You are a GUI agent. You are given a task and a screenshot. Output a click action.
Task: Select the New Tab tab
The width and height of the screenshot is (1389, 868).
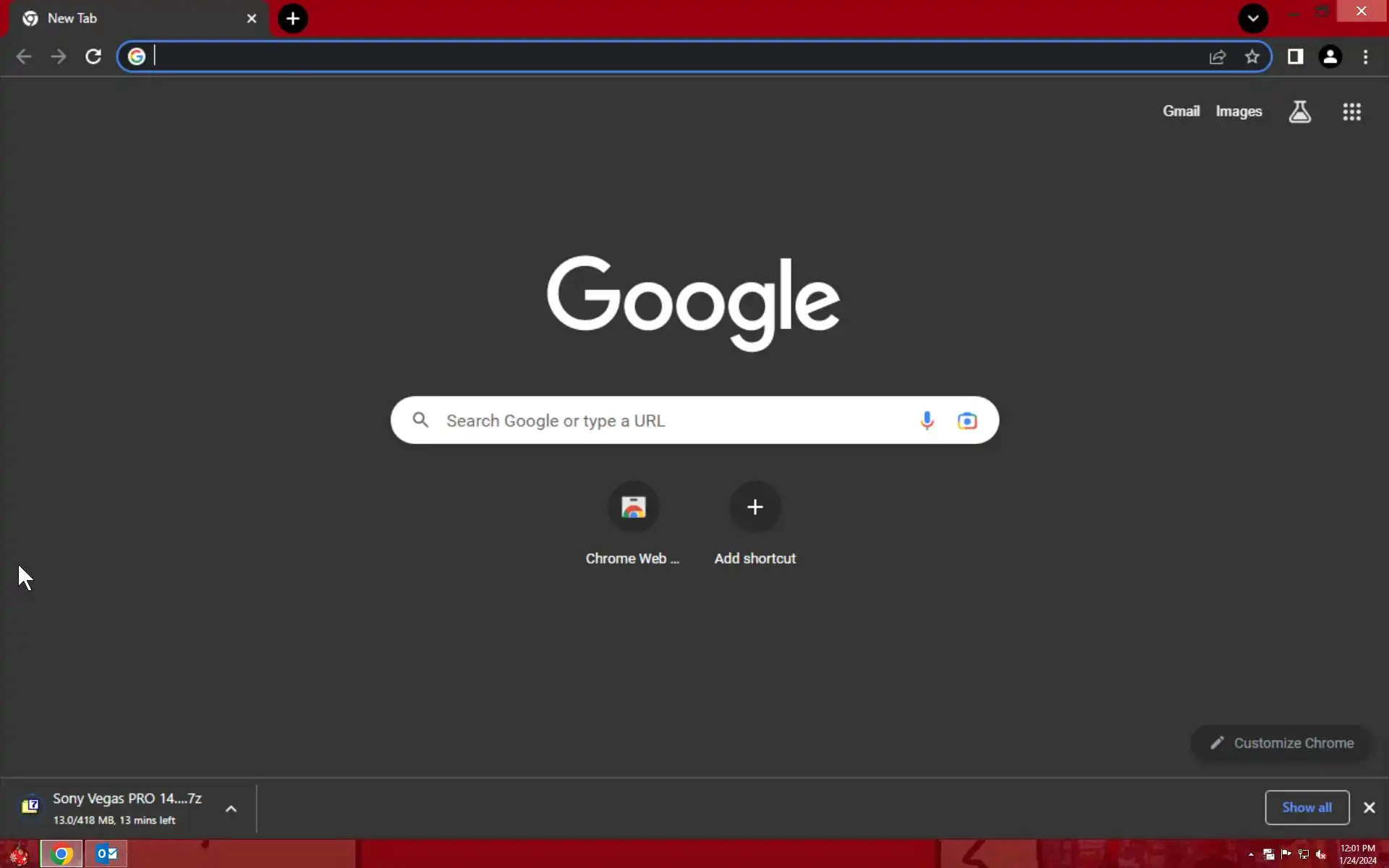click(x=130, y=18)
